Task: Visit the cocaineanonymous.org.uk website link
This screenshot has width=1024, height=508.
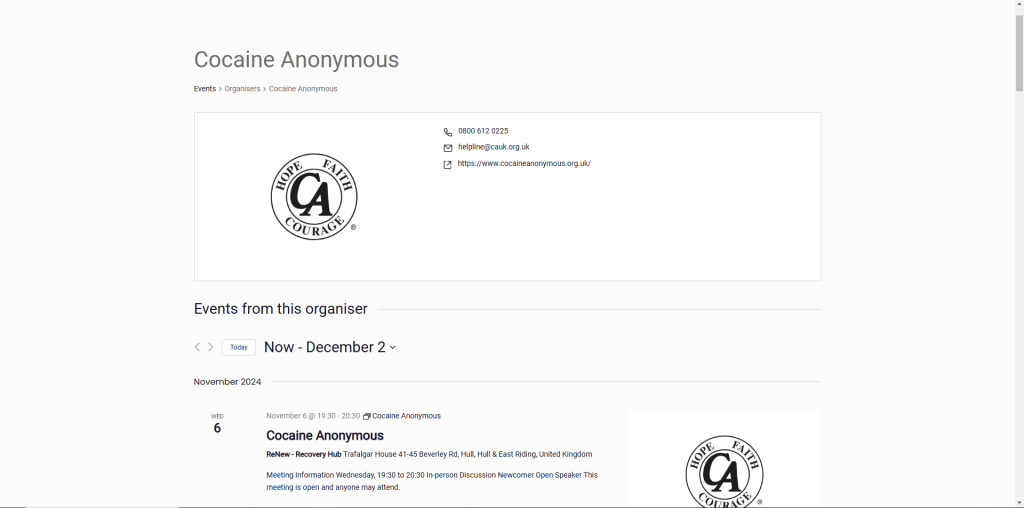Action: pyautogui.click(x=524, y=163)
